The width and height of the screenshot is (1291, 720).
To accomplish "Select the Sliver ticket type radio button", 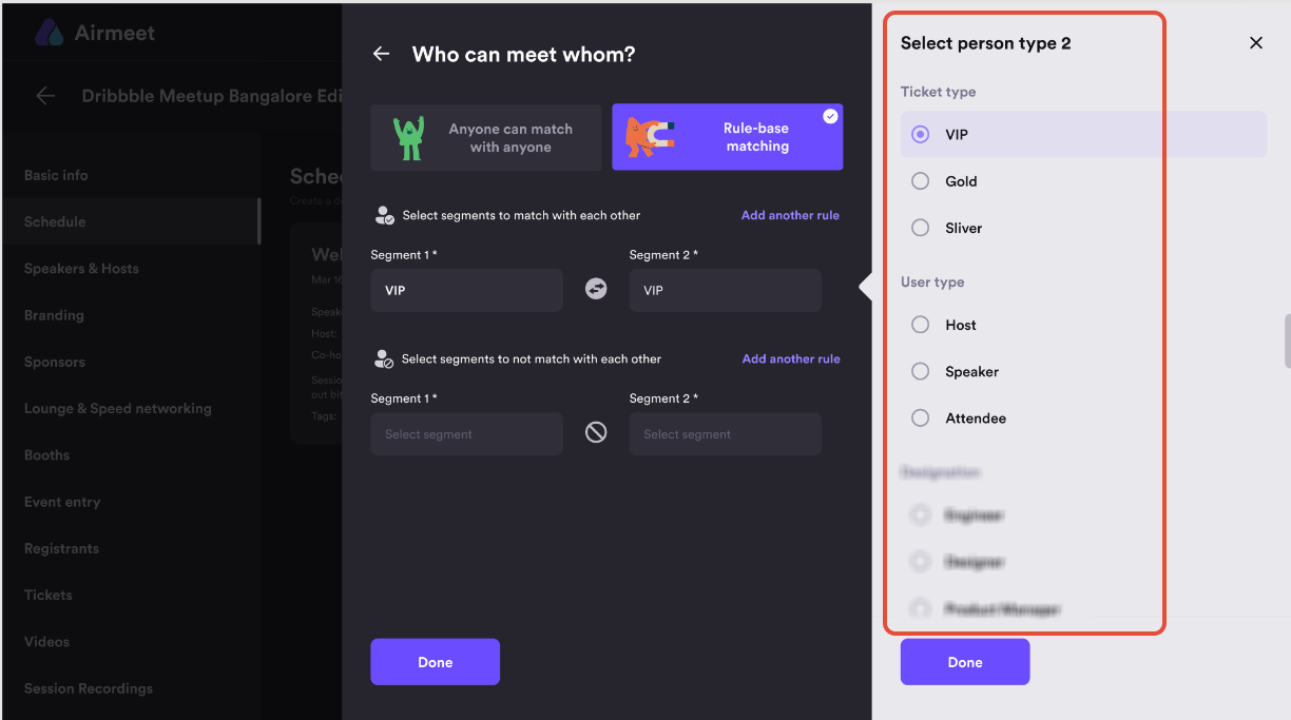I will pyautogui.click(x=920, y=228).
